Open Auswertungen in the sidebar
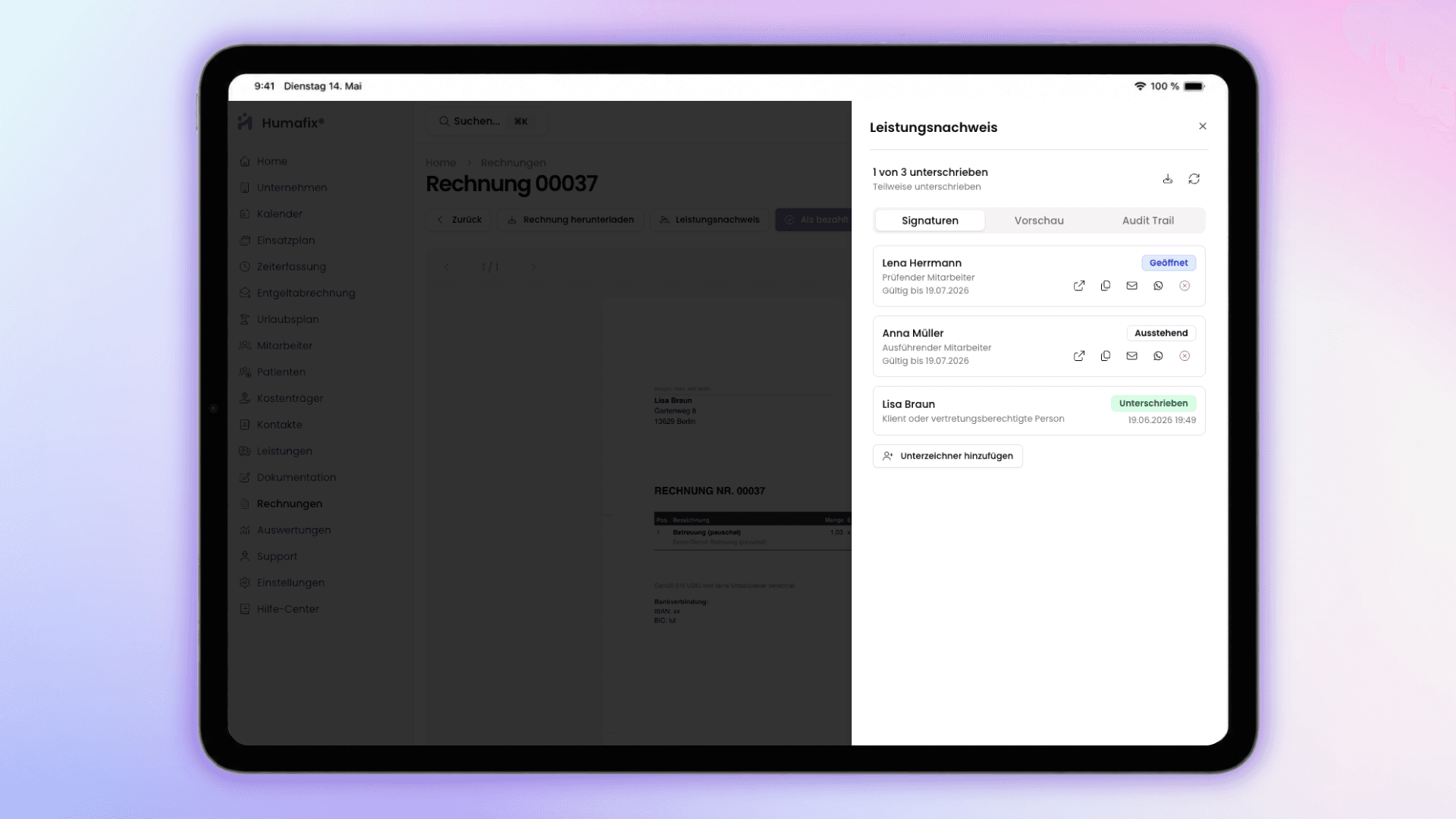1456x819 pixels. pos(284,530)
